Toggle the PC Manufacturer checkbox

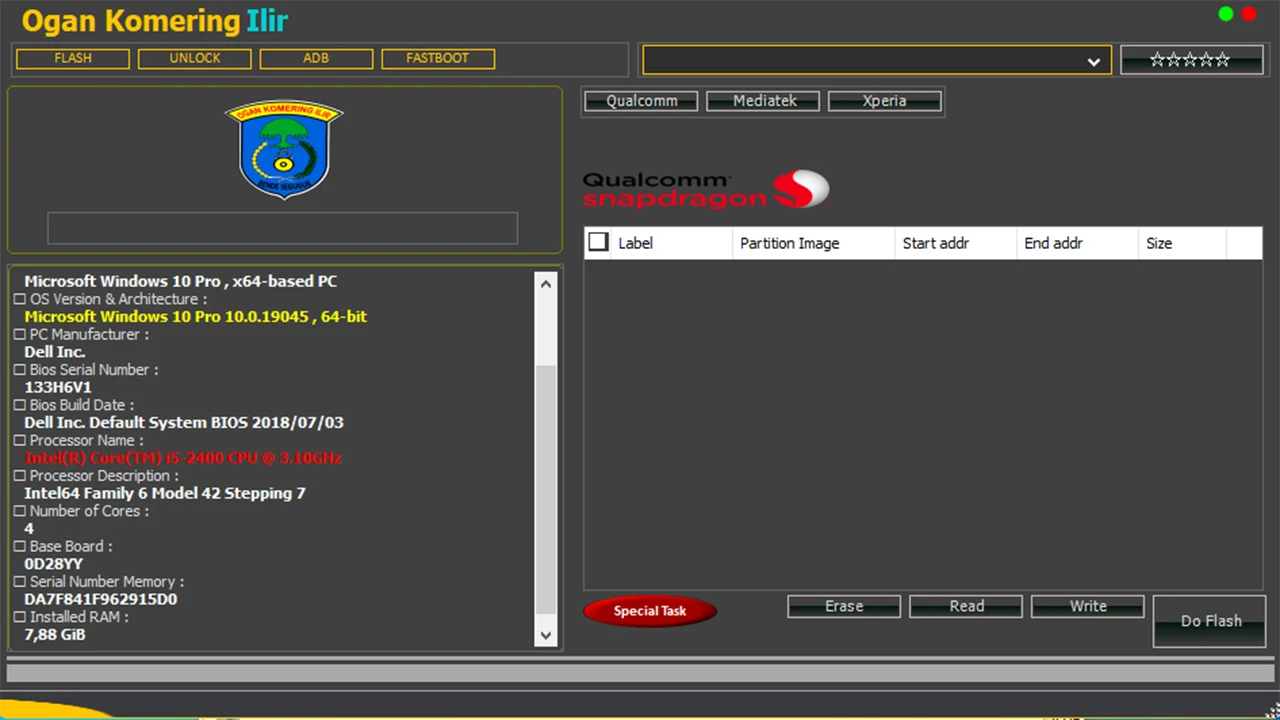click(19, 334)
